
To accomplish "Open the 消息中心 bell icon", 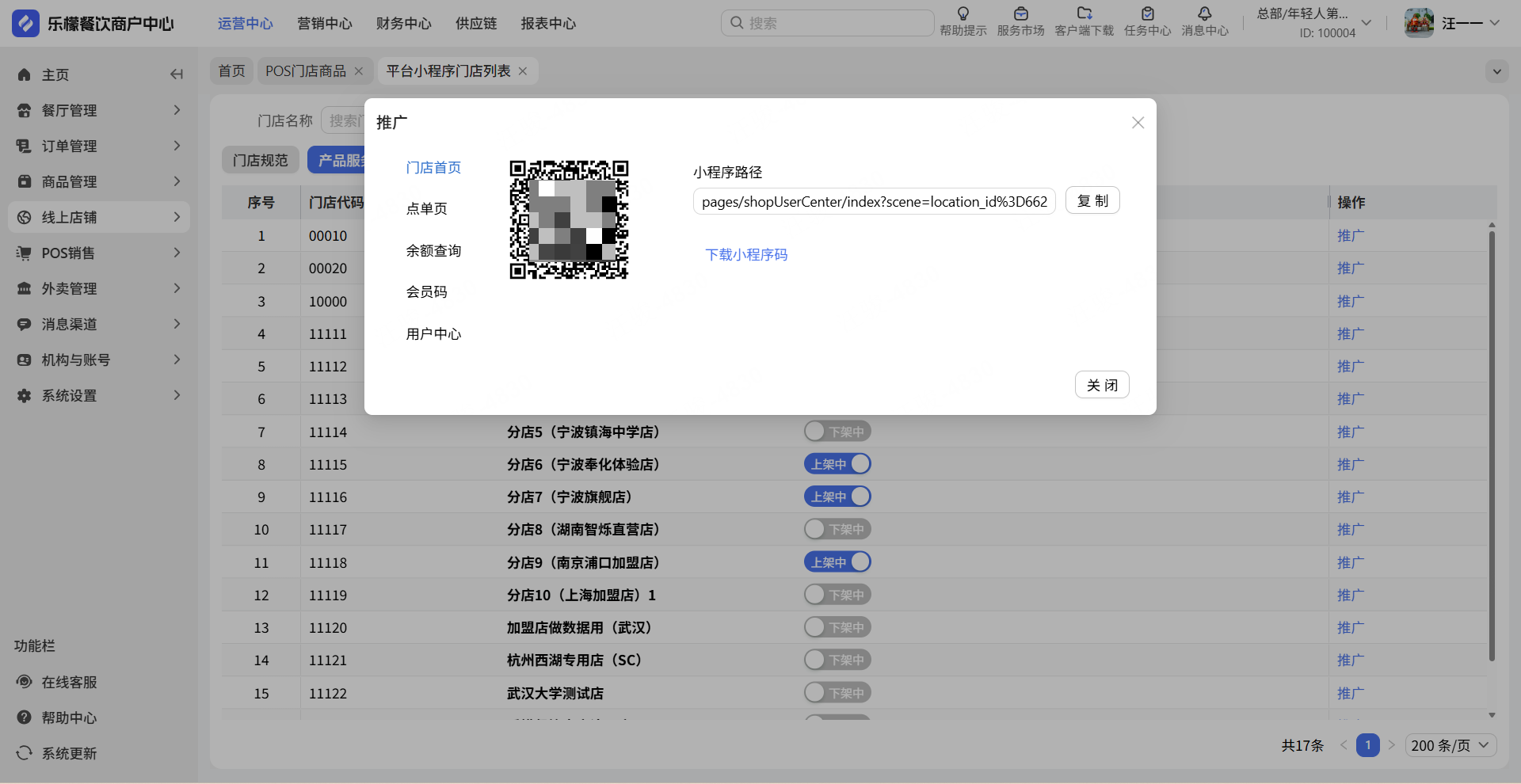I will point(1204,13).
